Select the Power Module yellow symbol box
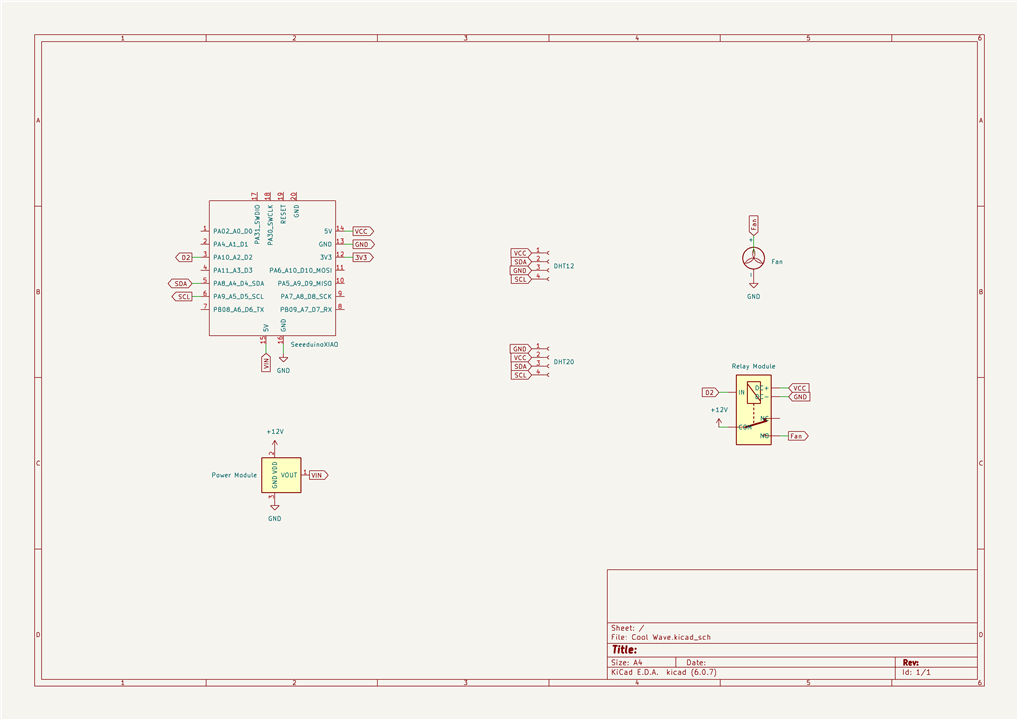This screenshot has height=720, width=1018. (281, 475)
